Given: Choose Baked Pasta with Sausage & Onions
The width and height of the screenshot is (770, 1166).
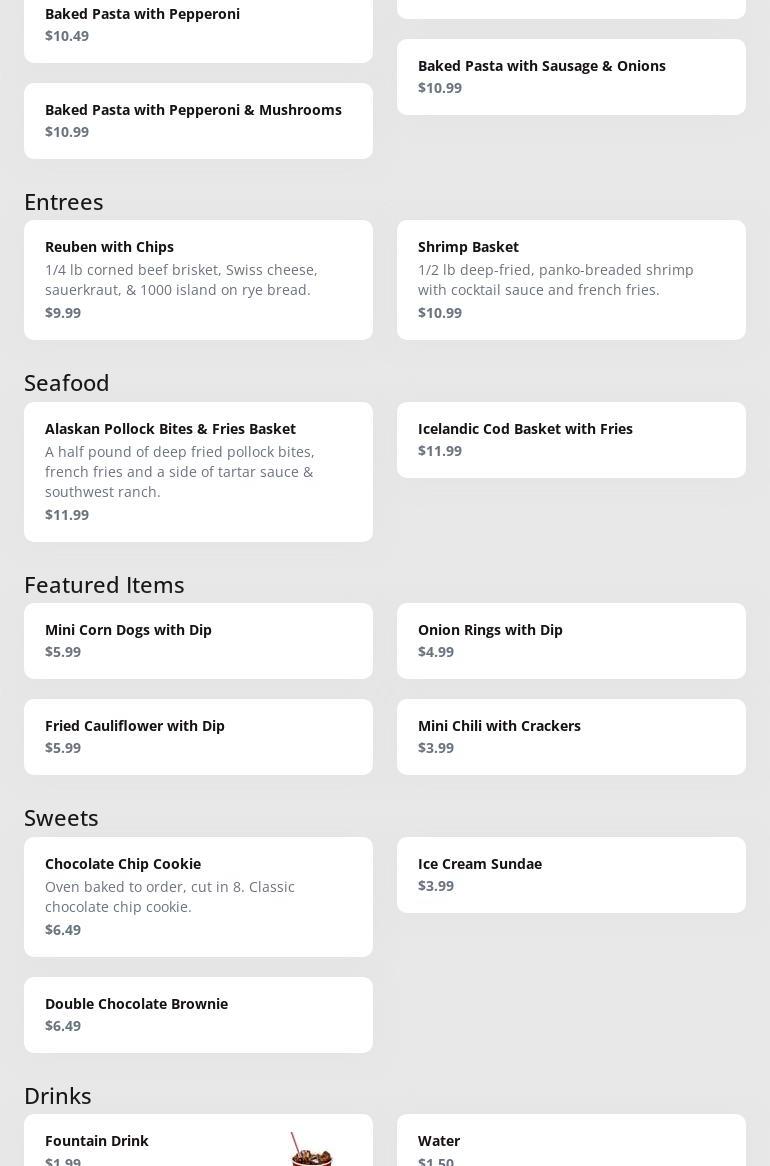Looking at the screenshot, I should pos(571,77).
